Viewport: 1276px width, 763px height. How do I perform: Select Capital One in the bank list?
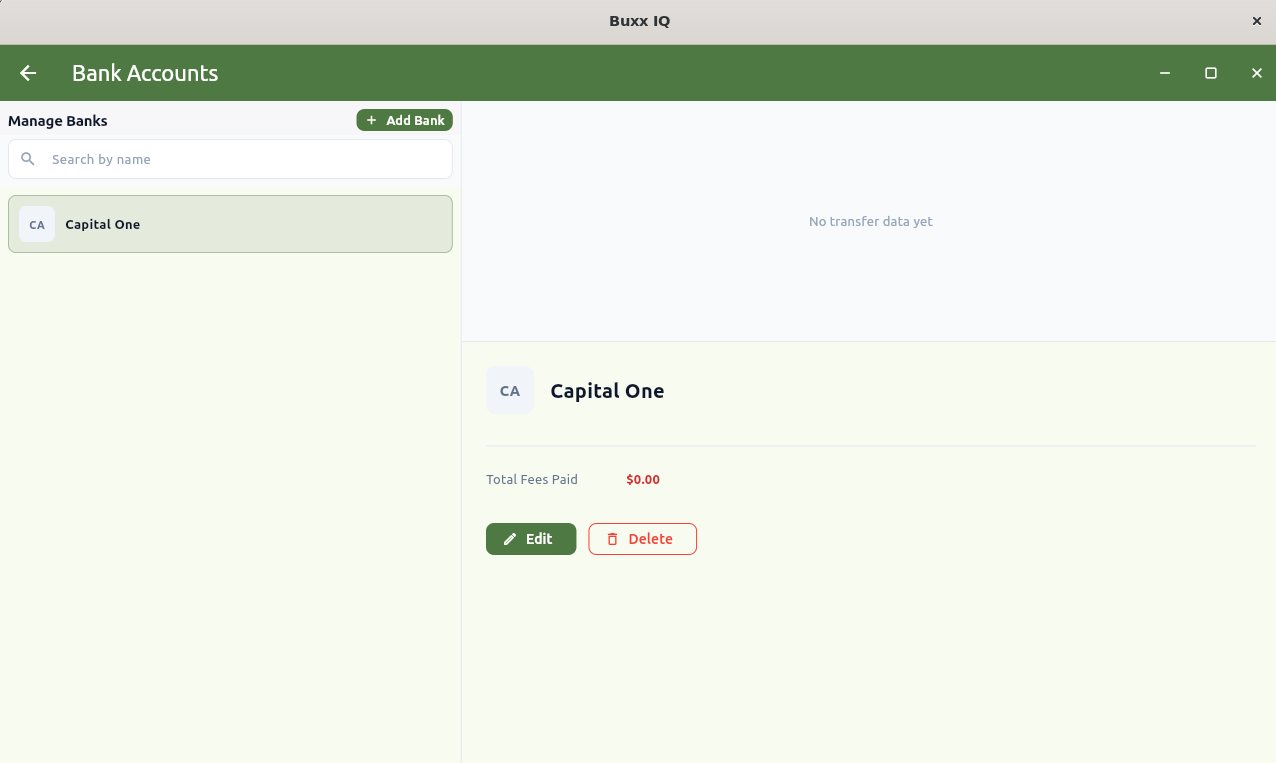[x=230, y=224]
